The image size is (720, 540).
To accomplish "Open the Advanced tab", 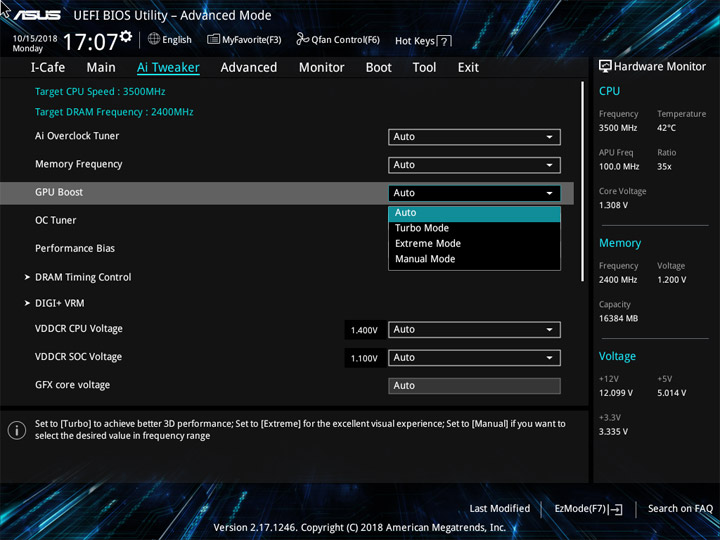I will click(x=248, y=68).
